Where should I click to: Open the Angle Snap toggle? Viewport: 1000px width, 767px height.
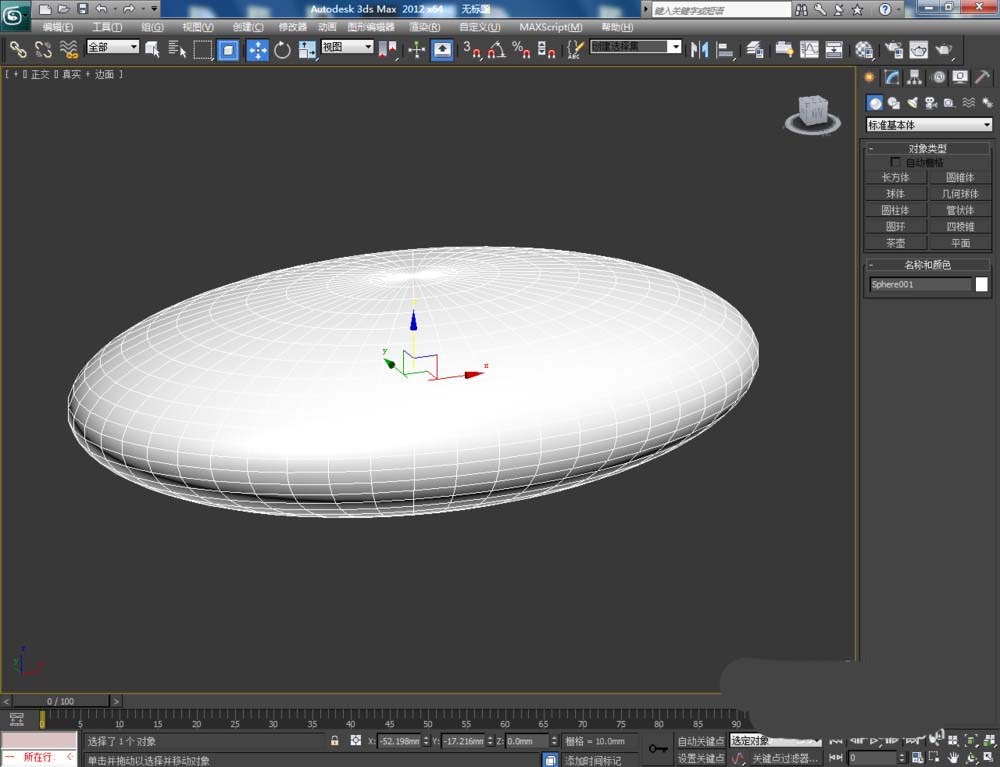497,49
